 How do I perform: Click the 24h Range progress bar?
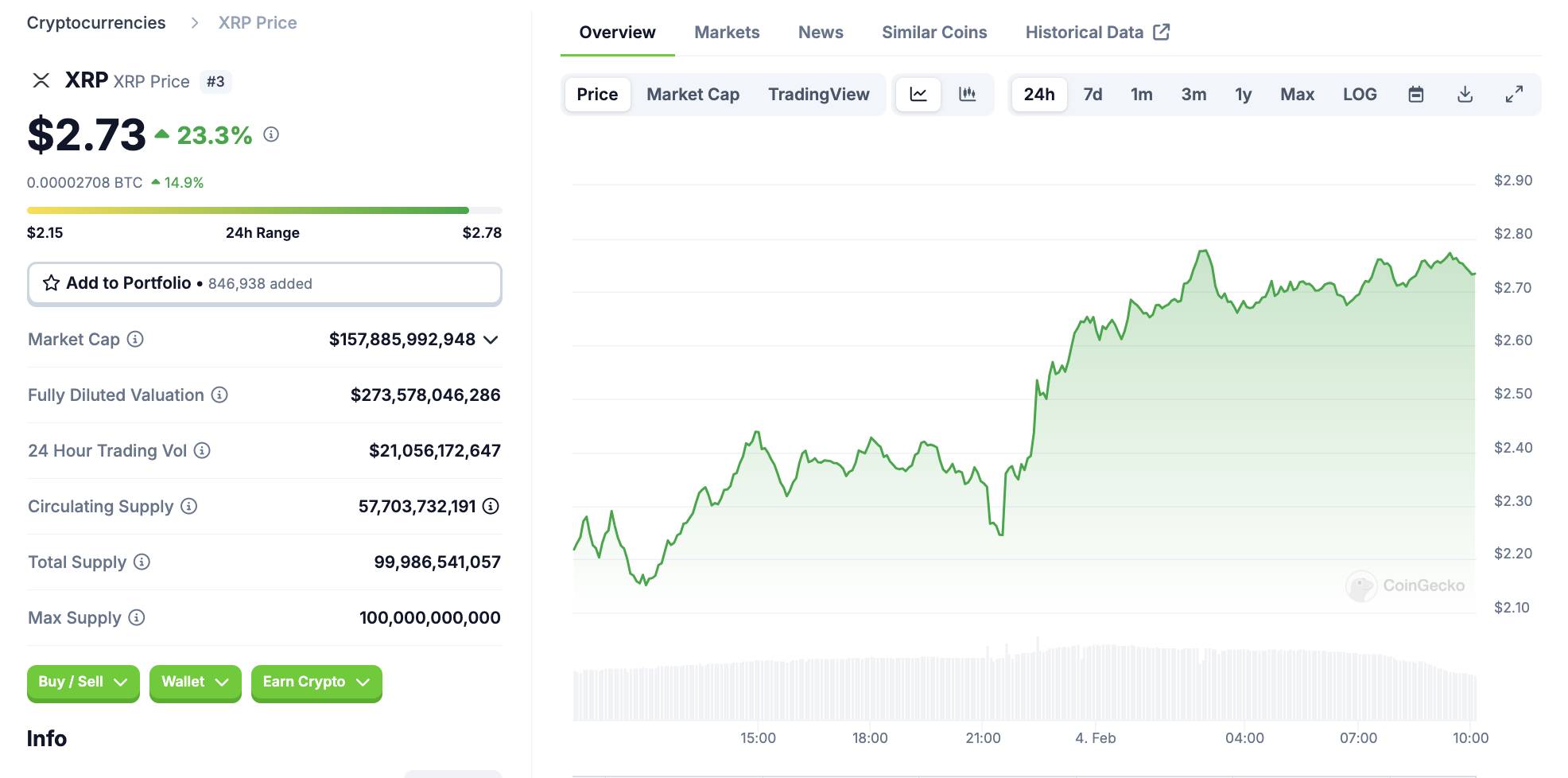click(264, 210)
